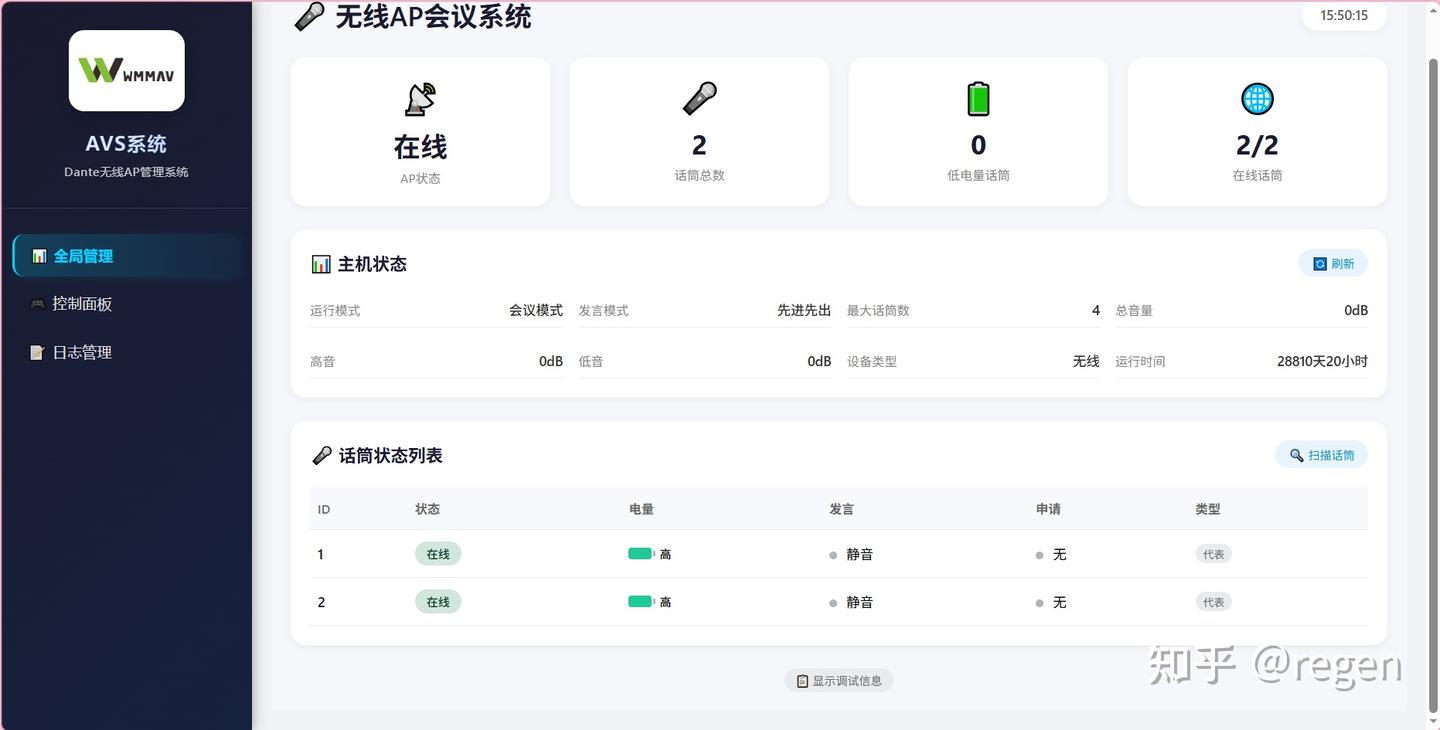Click the 静音 status in row 2
Viewport: 1440px width, 730px height.
coord(851,602)
